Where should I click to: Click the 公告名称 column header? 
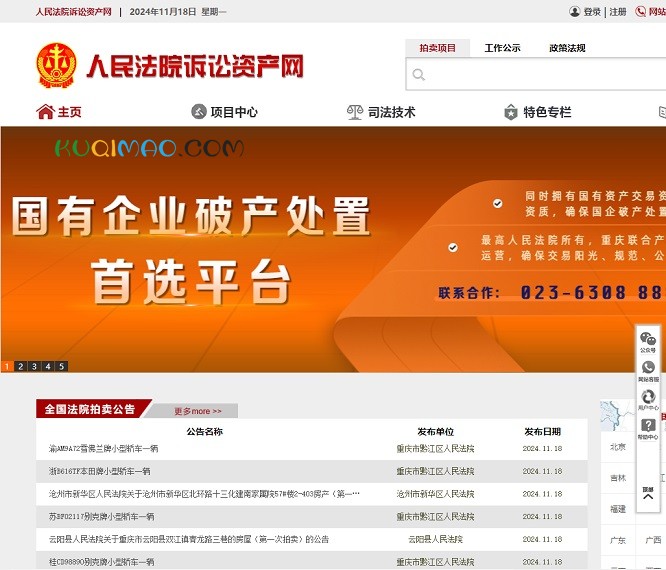205,432
